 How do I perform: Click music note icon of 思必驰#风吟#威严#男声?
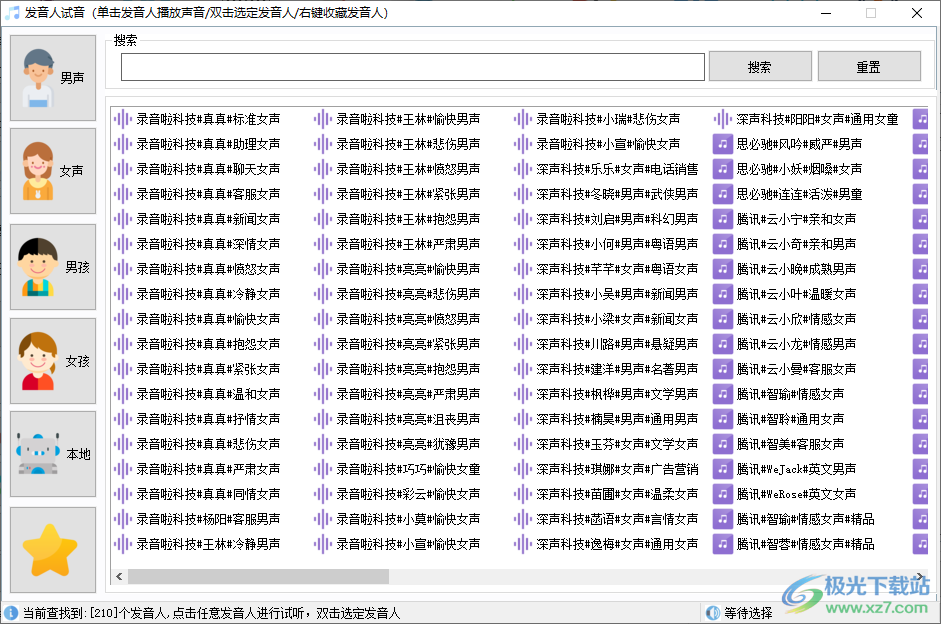723,144
